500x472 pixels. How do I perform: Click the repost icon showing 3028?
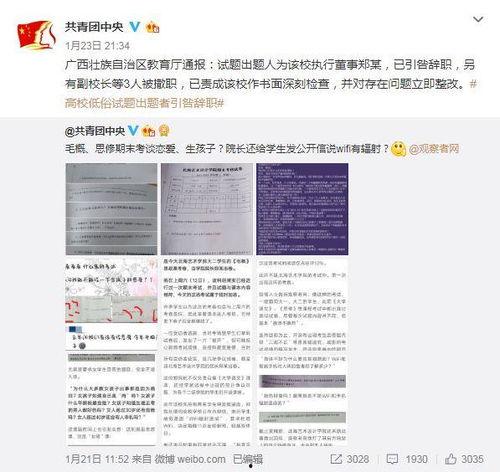[x=336, y=459]
